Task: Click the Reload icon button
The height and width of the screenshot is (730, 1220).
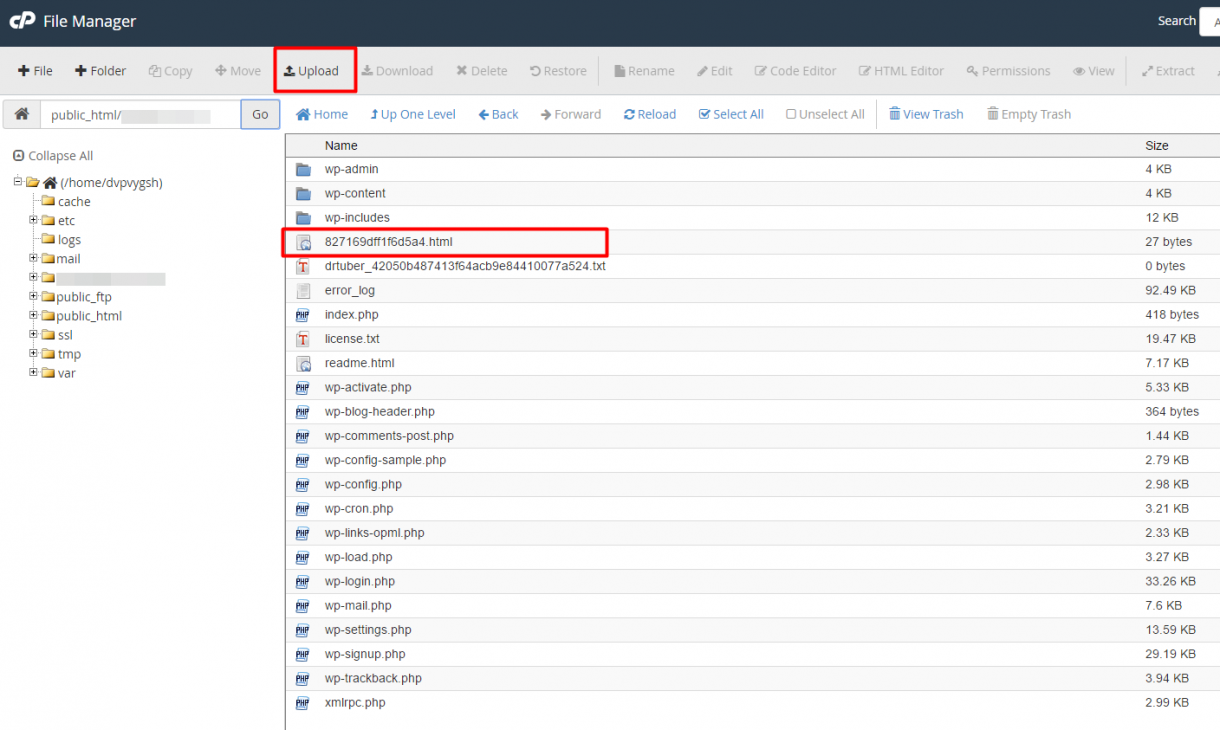Action: click(649, 114)
